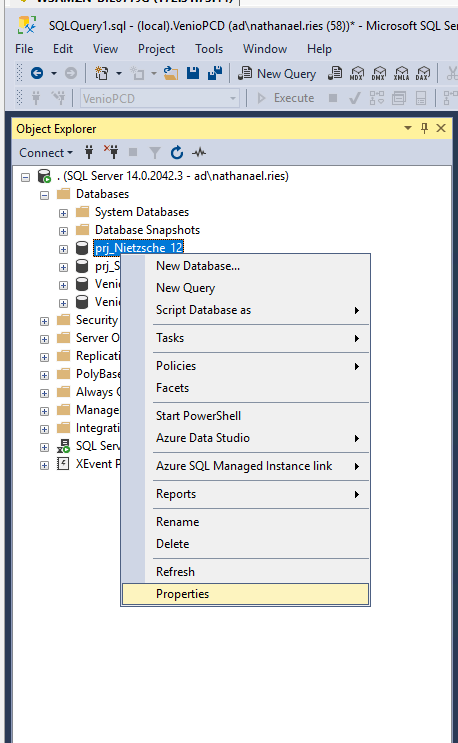Click Connect plug icon in Object Explorer
The image size is (458, 743).
click(x=89, y=152)
